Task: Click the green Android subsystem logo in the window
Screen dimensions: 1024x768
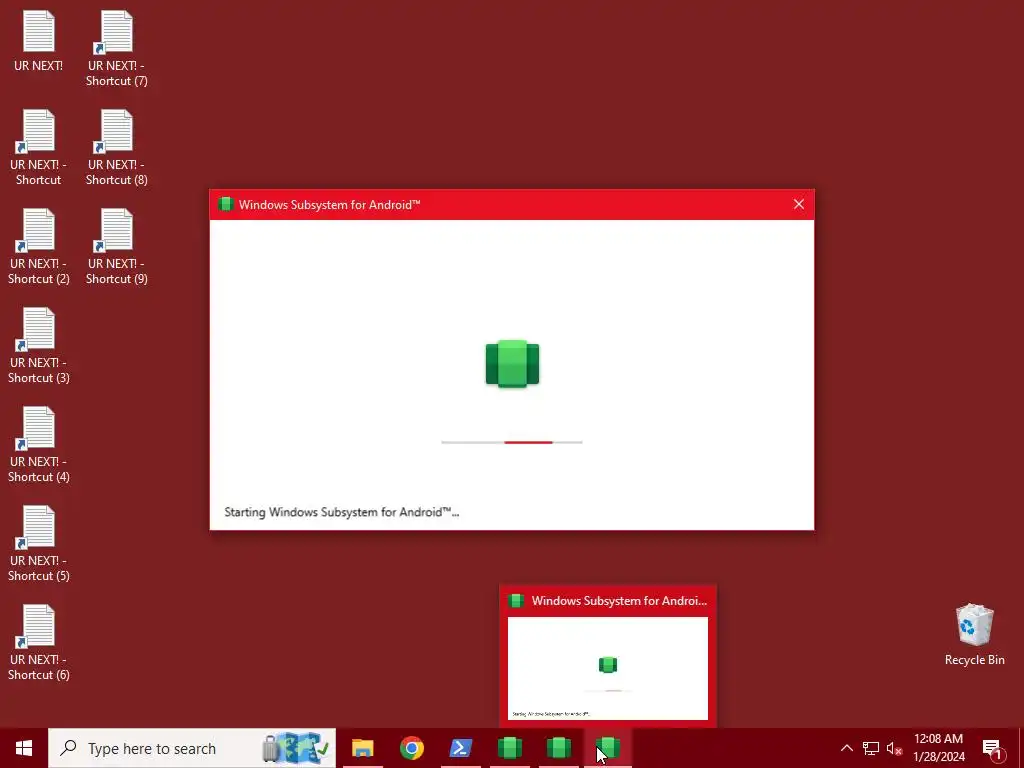Action: pos(512,364)
